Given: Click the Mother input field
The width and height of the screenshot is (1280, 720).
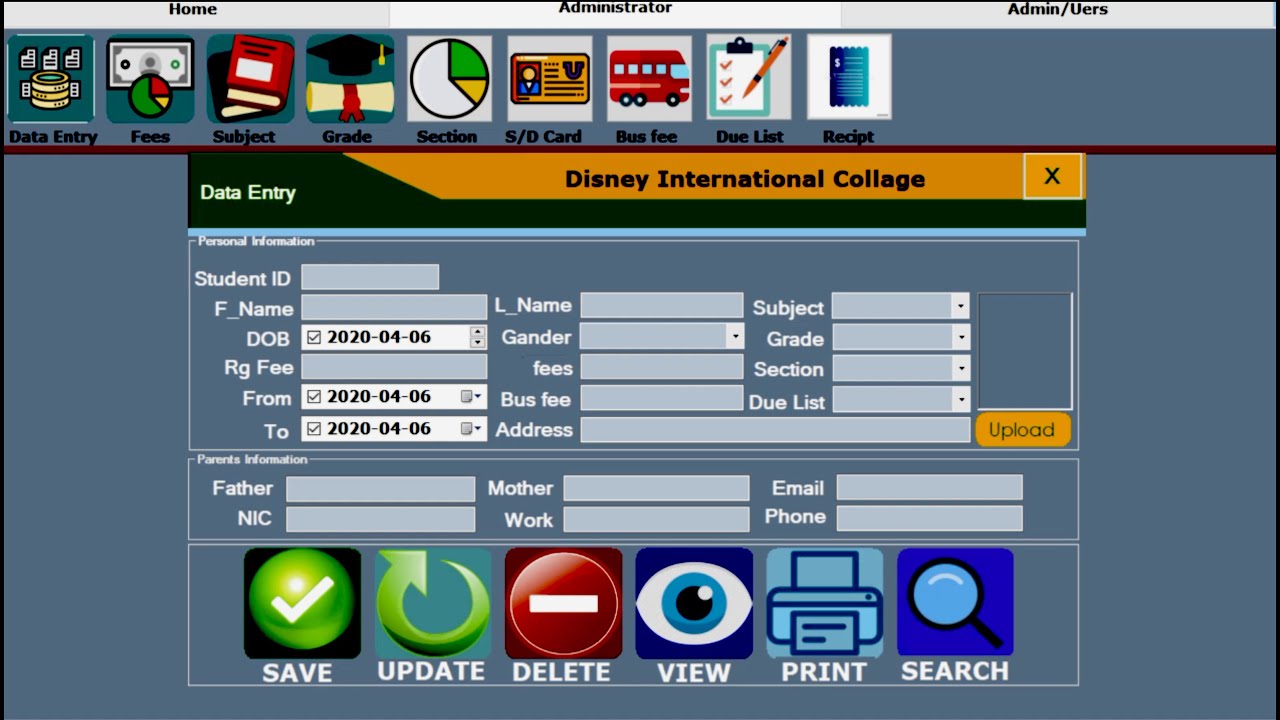Looking at the screenshot, I should 656,488.
